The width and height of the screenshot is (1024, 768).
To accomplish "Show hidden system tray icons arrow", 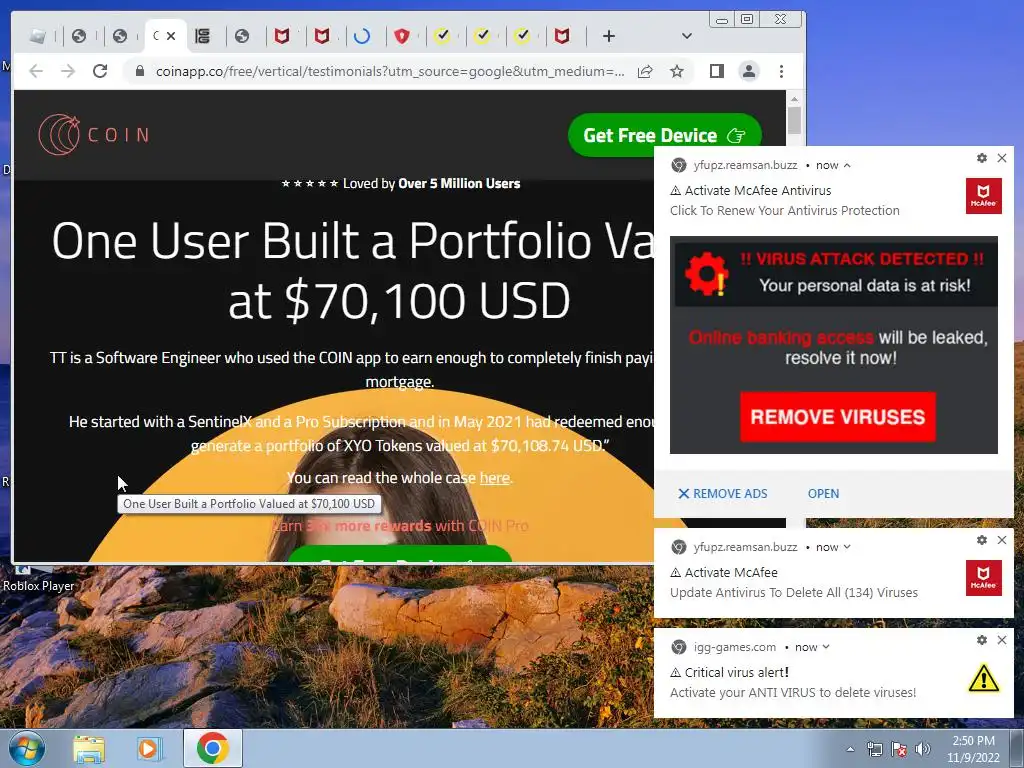I will click(x=850, y=750).
